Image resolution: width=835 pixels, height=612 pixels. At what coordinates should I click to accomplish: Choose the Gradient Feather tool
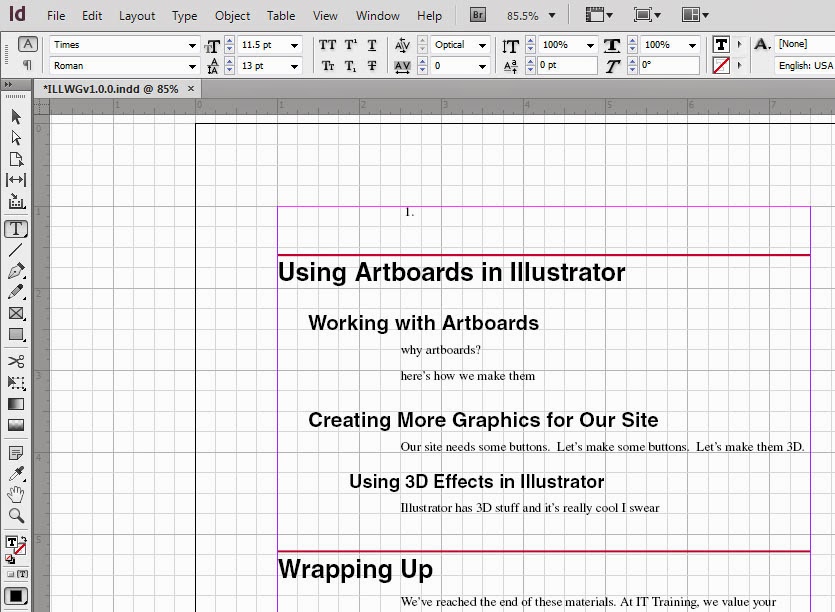point(16,425)
